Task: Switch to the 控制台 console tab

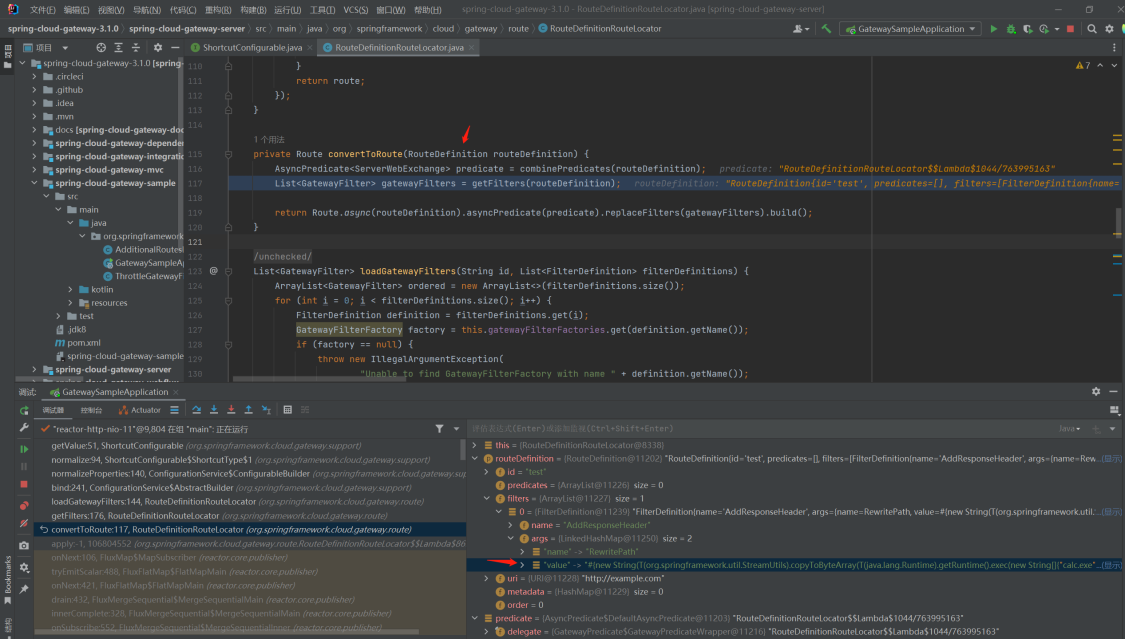Action: pyautogui.click(x=91, y=410)
